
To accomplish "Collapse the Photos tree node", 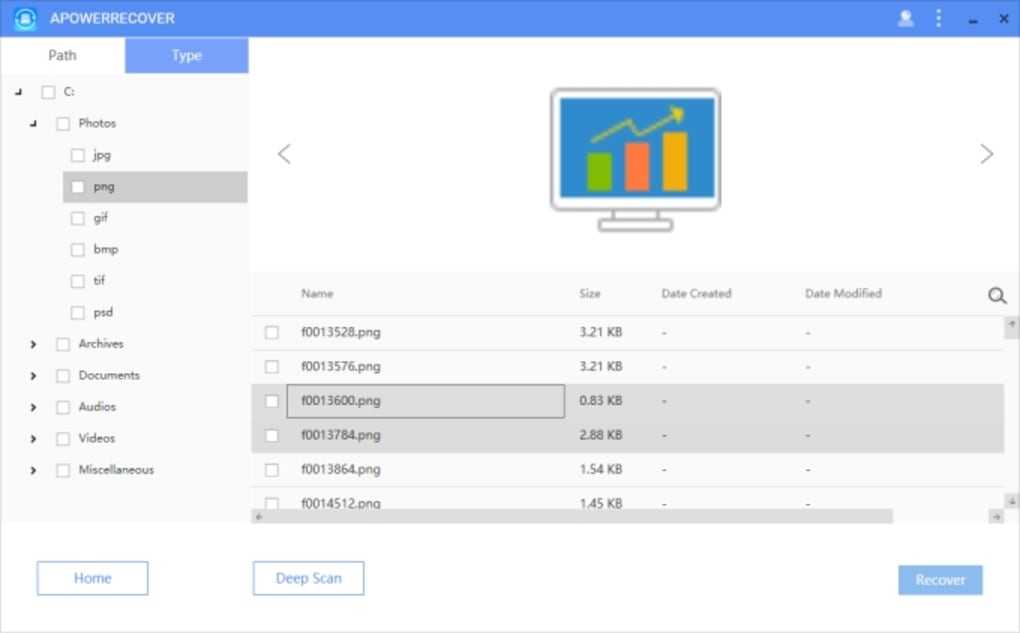I will [x=33, y=124].
